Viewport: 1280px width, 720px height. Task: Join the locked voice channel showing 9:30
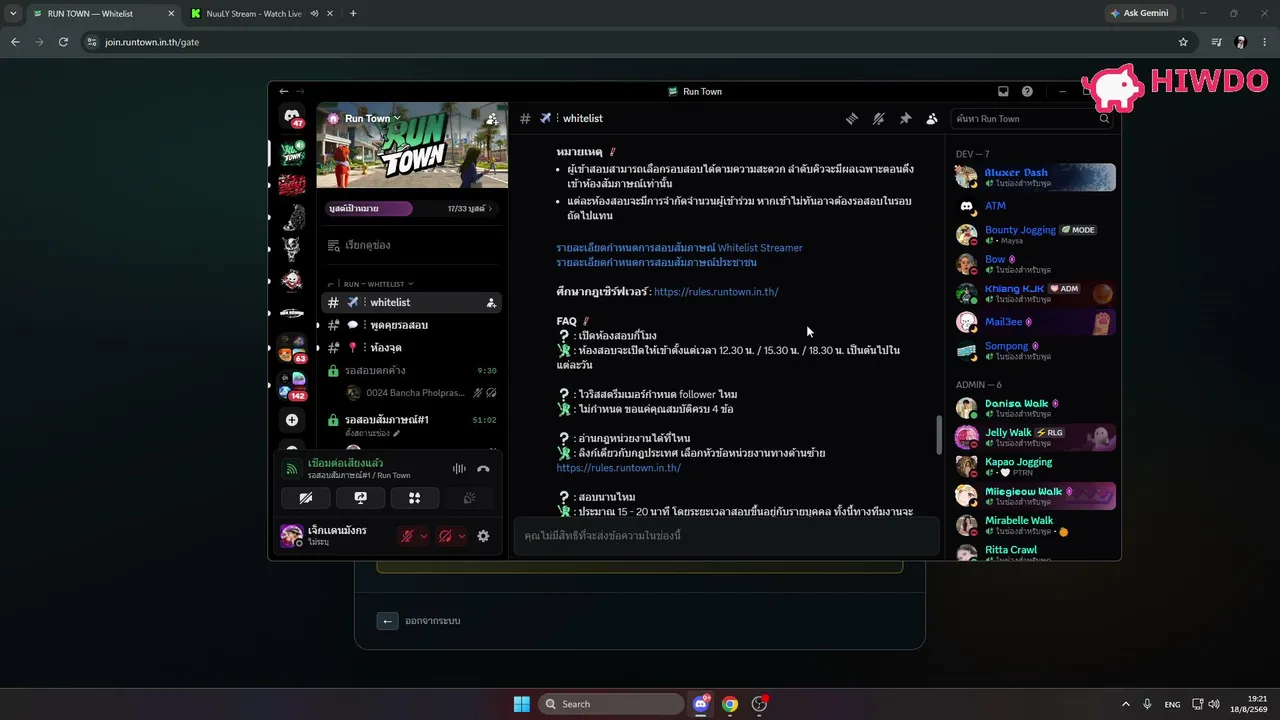click(410, 370)
